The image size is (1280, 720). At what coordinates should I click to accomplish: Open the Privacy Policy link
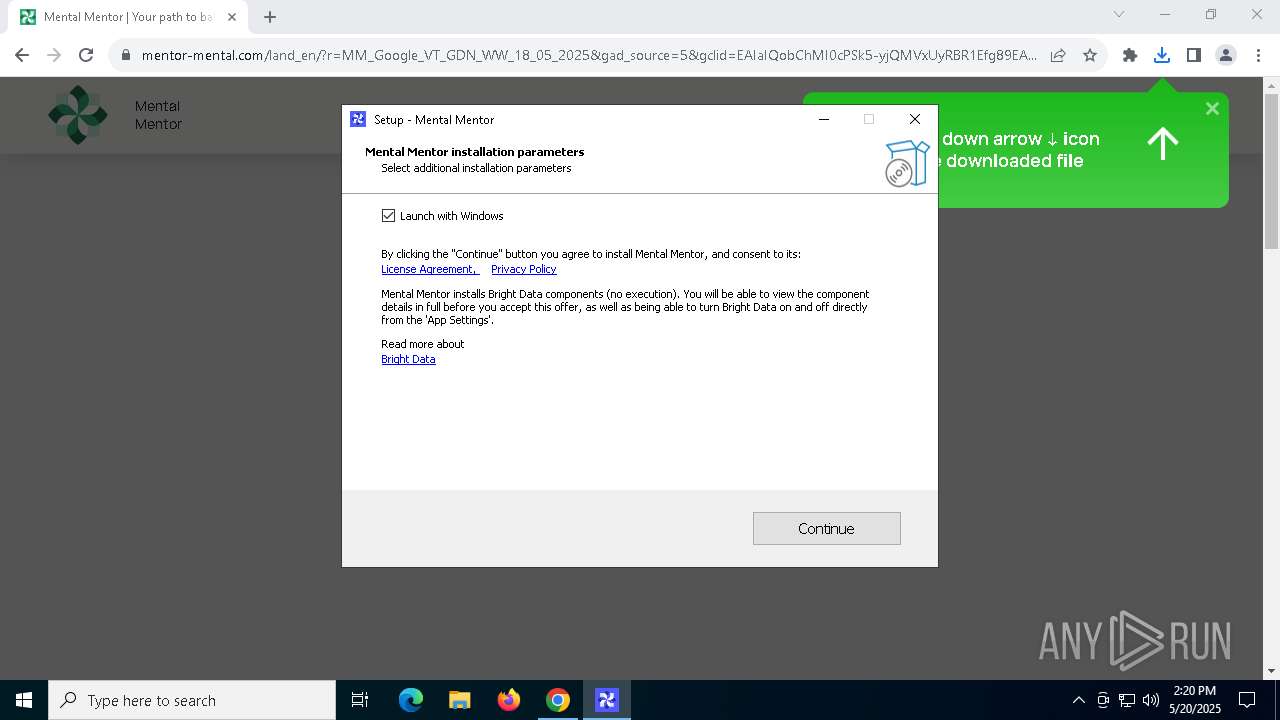click(x=524, y=269)
